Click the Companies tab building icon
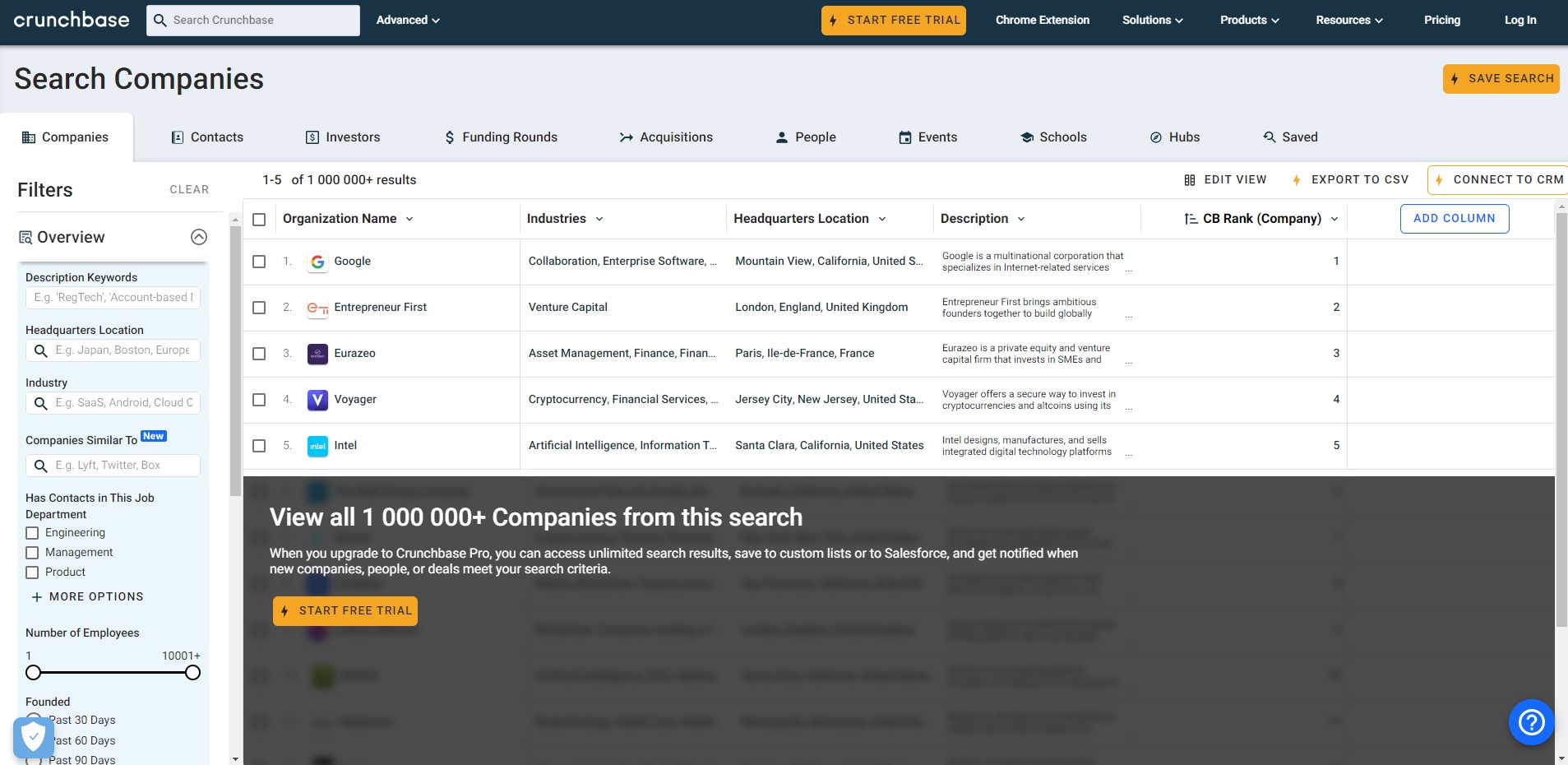 [29, 137]
